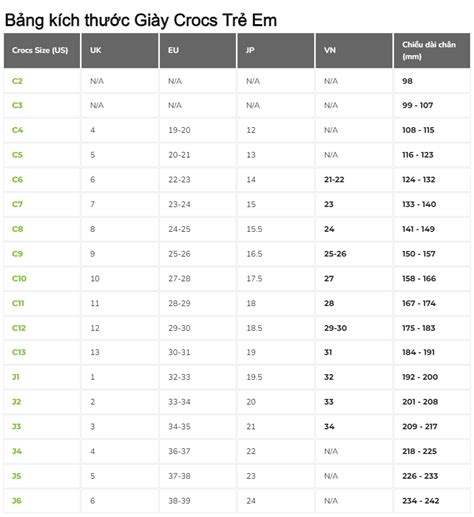
Task: Click the green J1 size label
Action: click(x=16, y=377)
